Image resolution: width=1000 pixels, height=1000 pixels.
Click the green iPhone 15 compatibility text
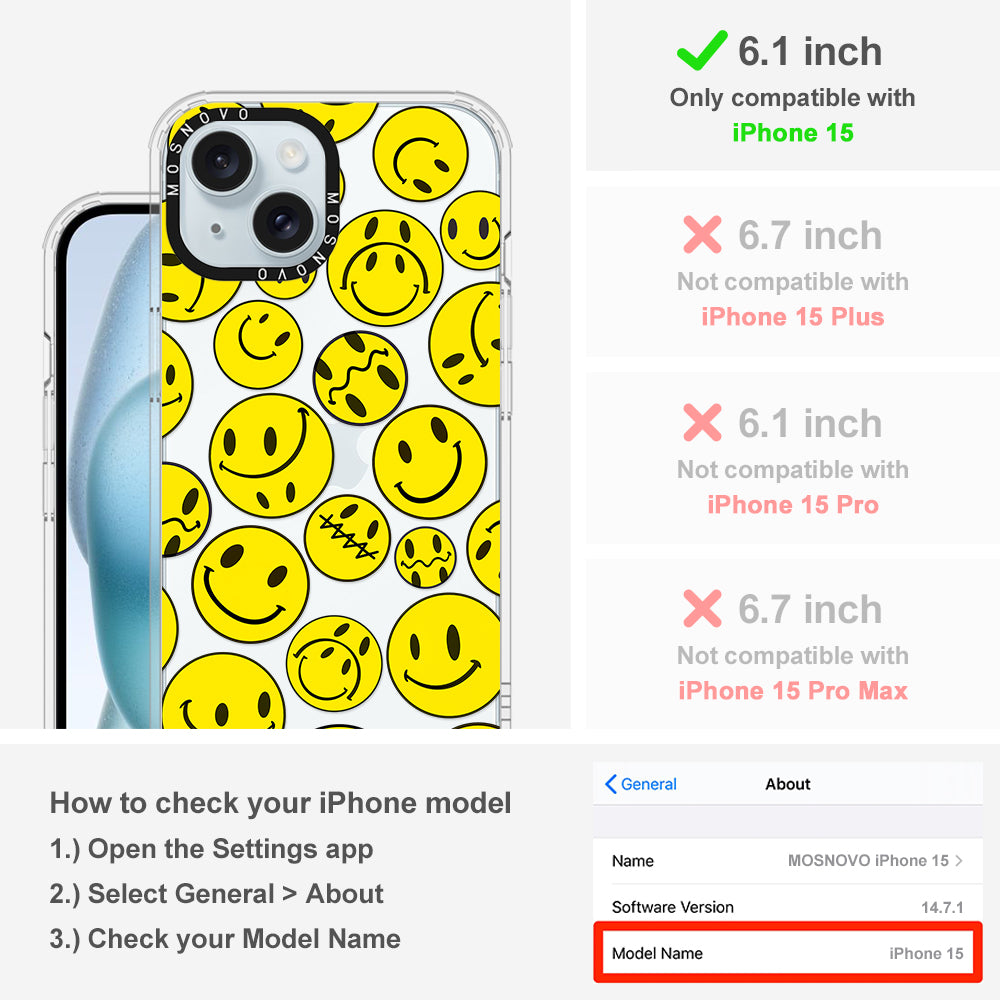click(x=793, y=133)
